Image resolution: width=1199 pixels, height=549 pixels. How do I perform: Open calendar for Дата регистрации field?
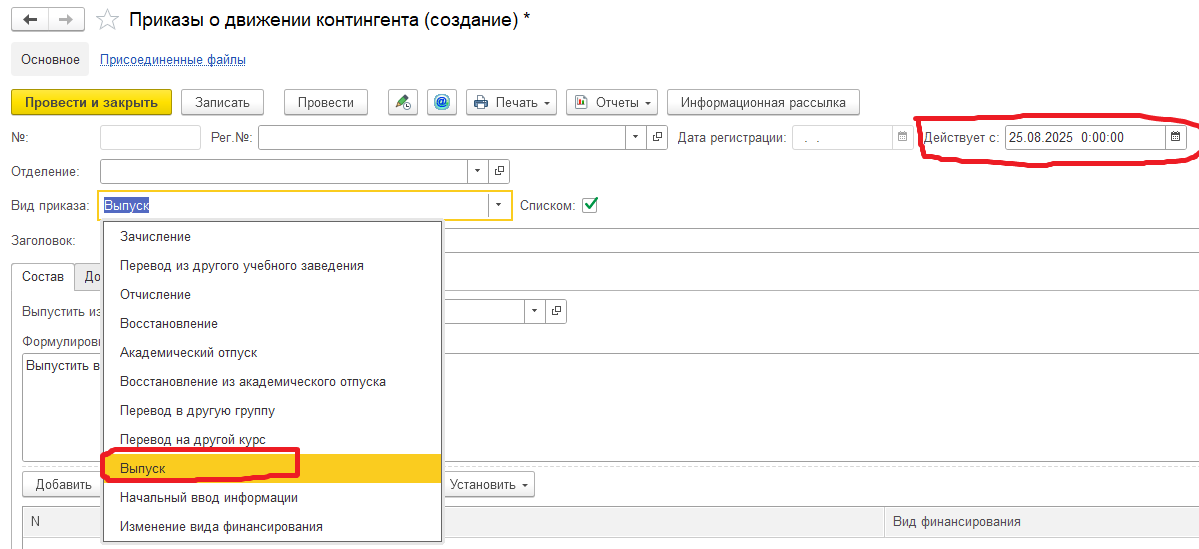pos(902,137)
